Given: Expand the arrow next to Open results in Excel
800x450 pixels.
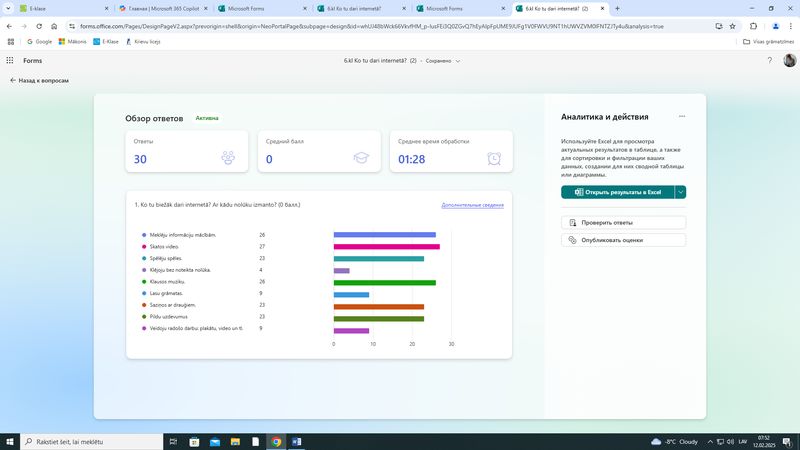Looking at the screenshot, I should tap(680, 192).
